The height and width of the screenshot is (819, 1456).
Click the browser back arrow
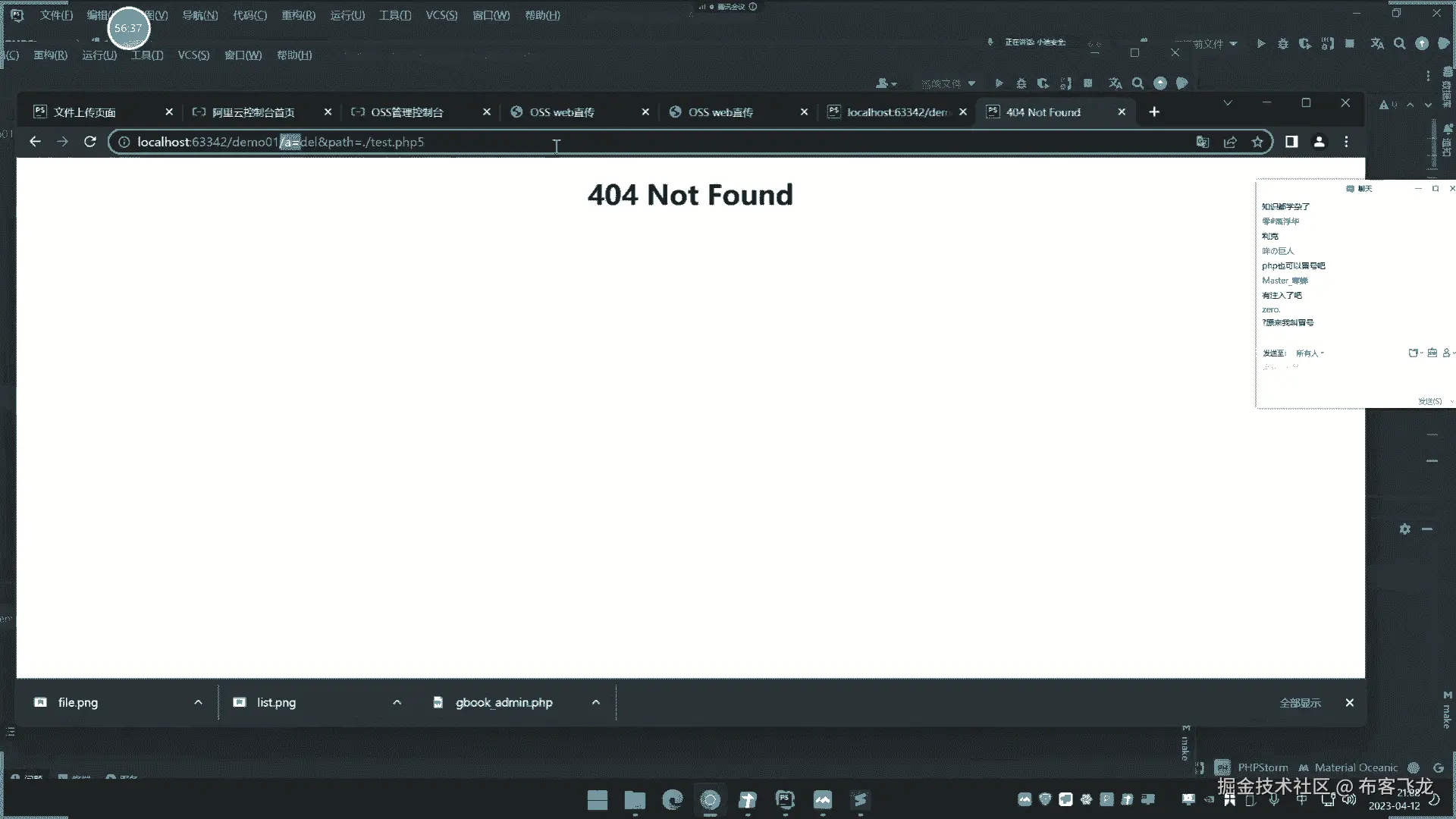(x=35, y=142)
